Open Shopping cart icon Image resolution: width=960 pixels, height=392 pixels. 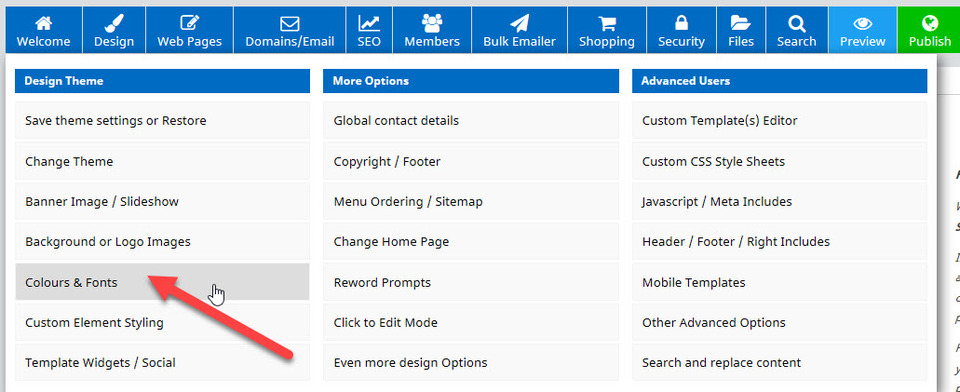pos(607,23)
